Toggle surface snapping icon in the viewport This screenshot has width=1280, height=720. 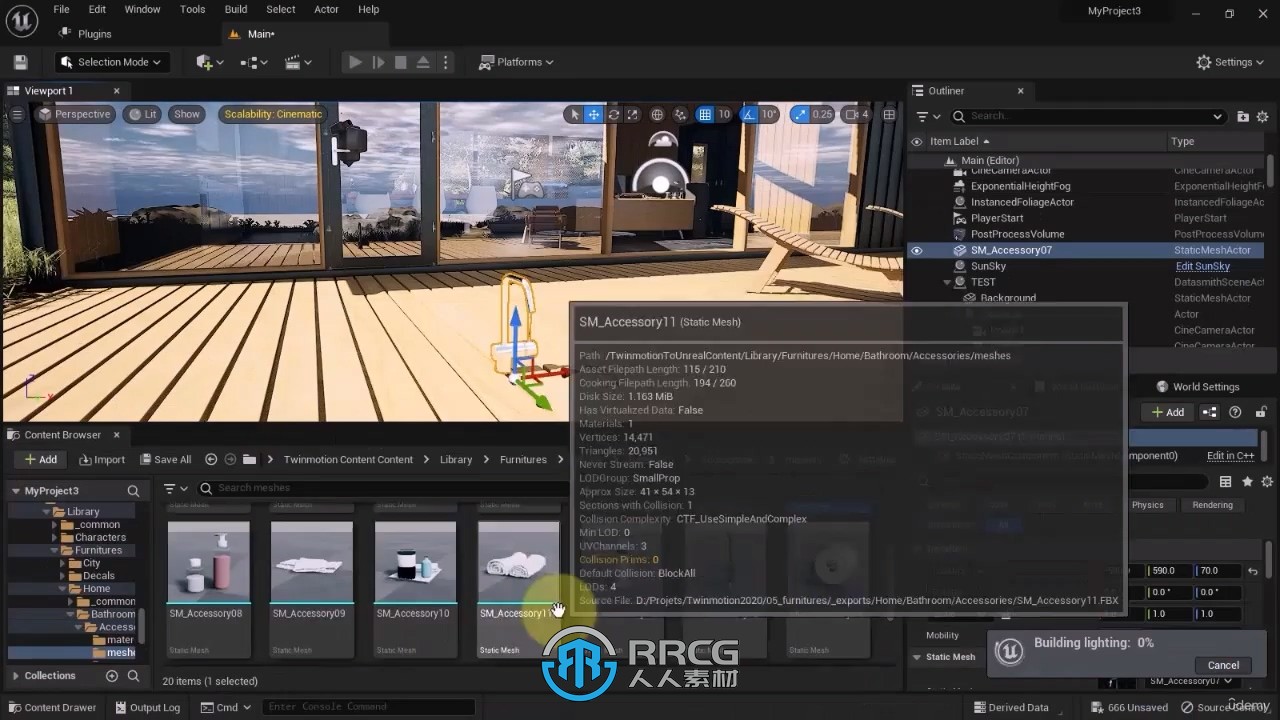[x=681, y=114]
